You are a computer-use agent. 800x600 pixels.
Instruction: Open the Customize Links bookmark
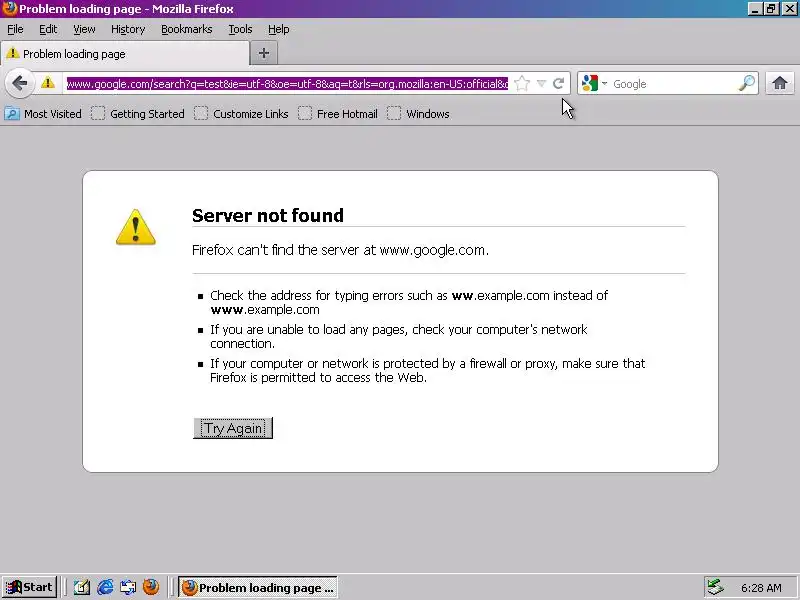(x=241, y=114)
